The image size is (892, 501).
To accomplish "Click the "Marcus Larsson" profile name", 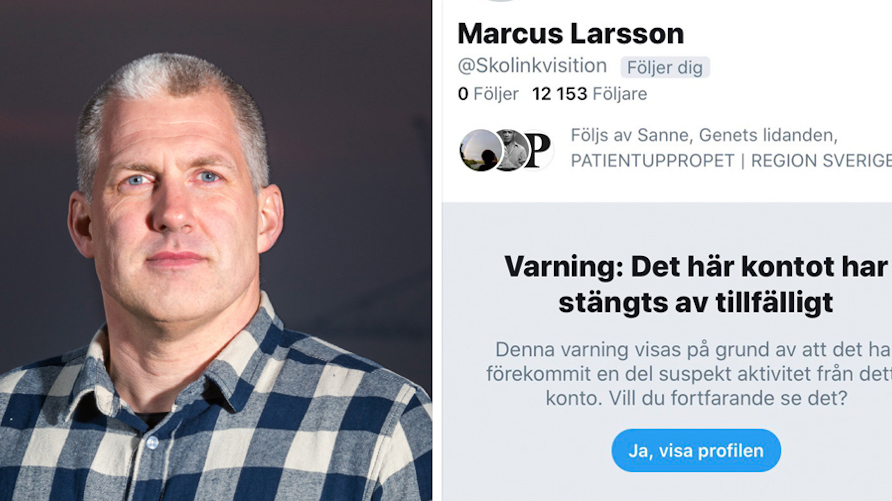I will pos(571,34).
